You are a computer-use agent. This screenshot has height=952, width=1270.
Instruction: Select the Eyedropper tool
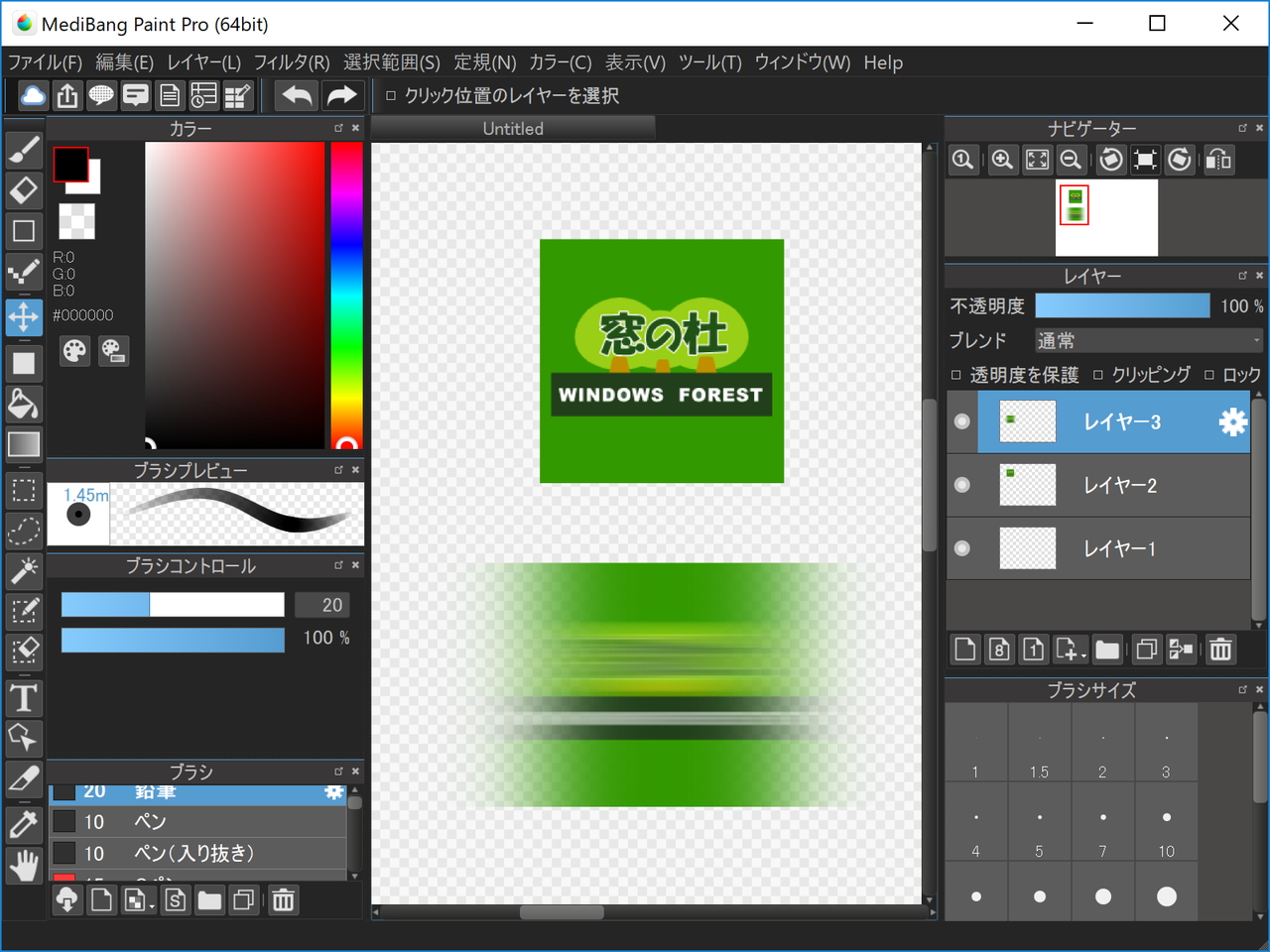click(x=24, y=824)
